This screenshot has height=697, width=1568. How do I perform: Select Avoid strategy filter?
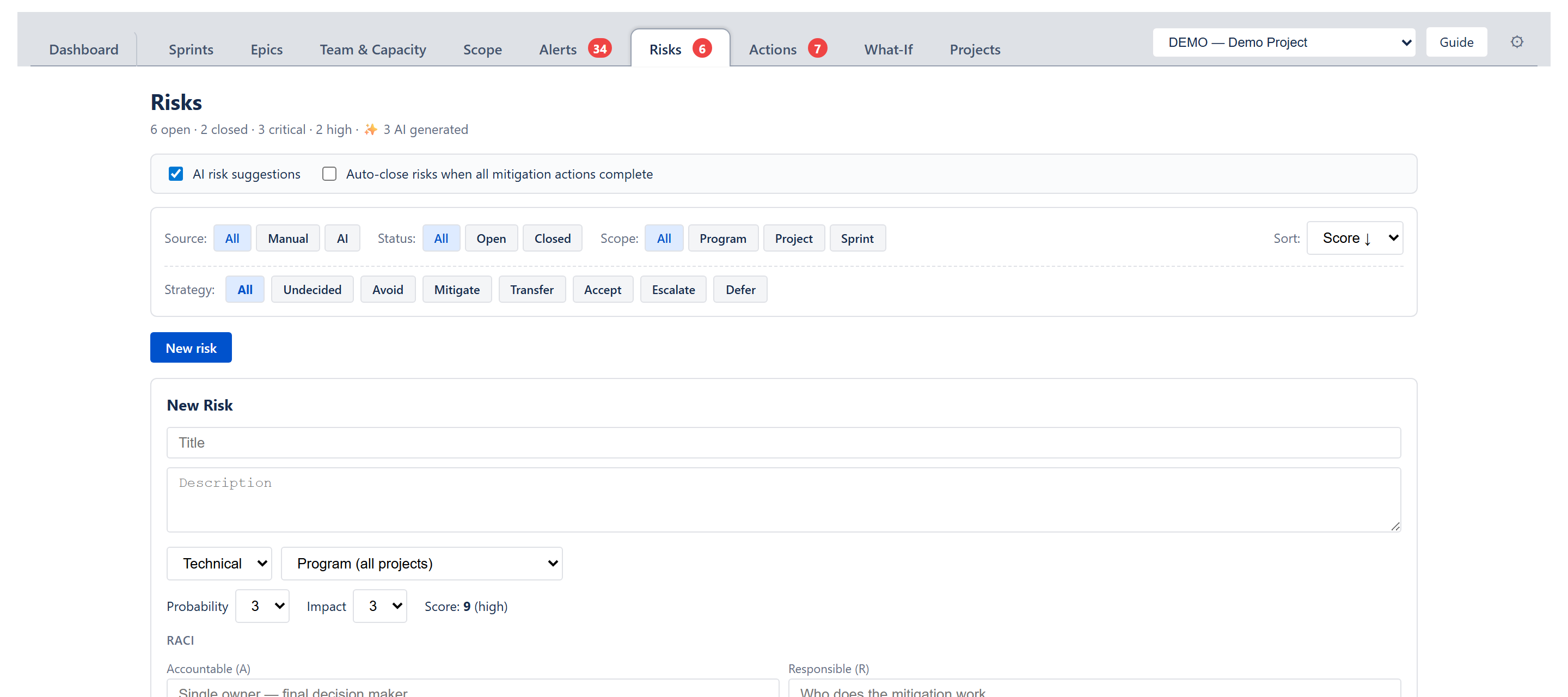click(x=388, y=290)
